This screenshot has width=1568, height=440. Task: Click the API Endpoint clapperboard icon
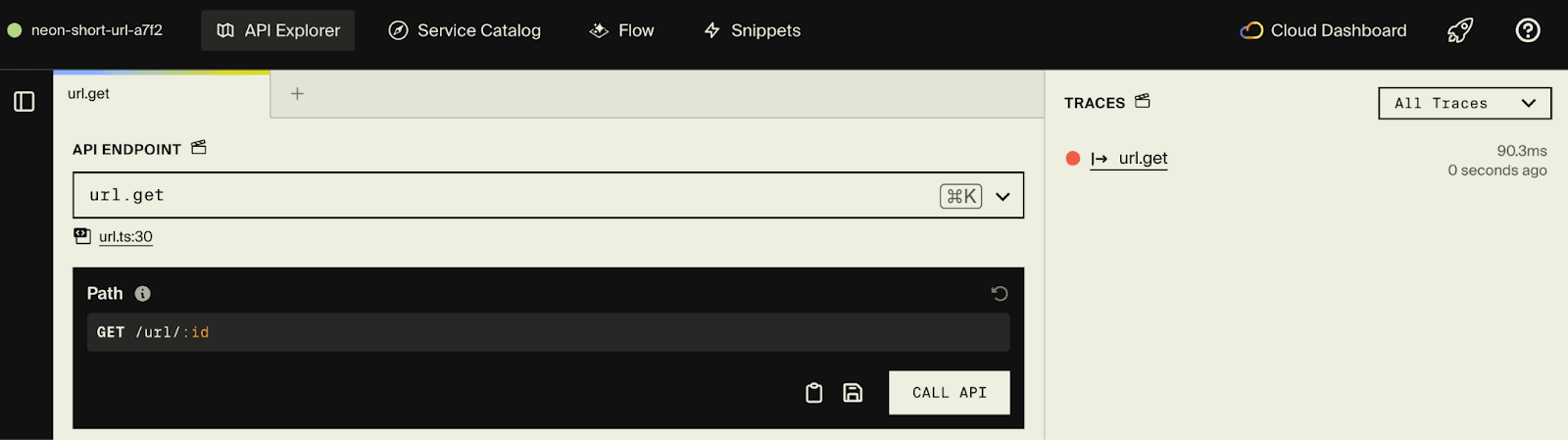coord(199,148)
